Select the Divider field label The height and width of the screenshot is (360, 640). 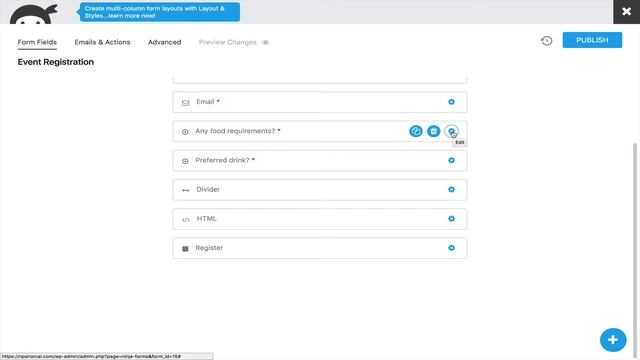208,189
